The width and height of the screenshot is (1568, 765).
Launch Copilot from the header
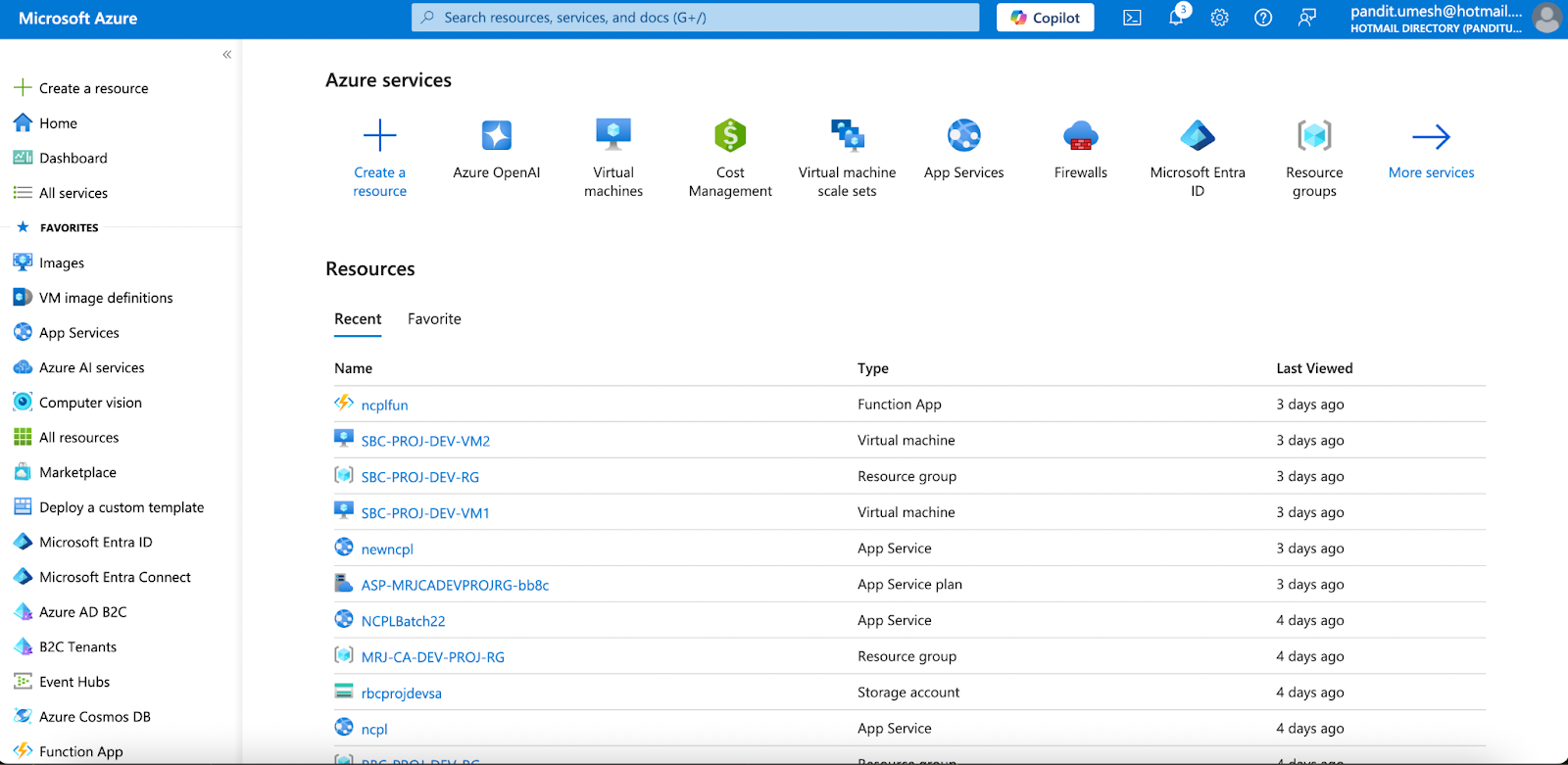click(x=1045, y=18)
